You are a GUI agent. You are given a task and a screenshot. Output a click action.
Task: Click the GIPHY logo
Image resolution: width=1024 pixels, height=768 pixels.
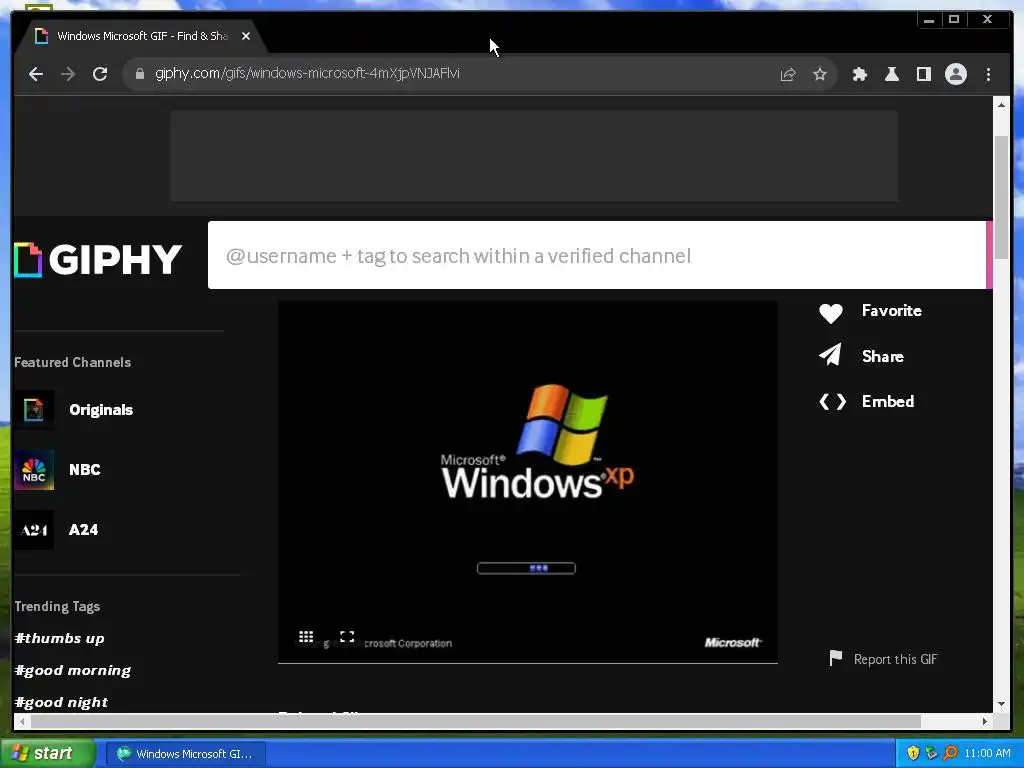pos(98,259)
